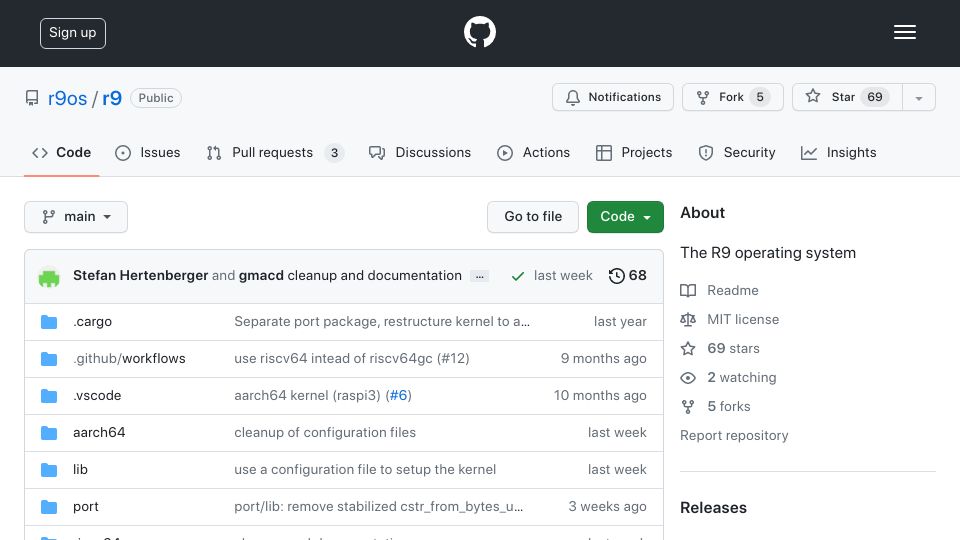The width and height of the screenshot is (960, 540).
Task: View the 69 stars link
Action: click(720, 348)
